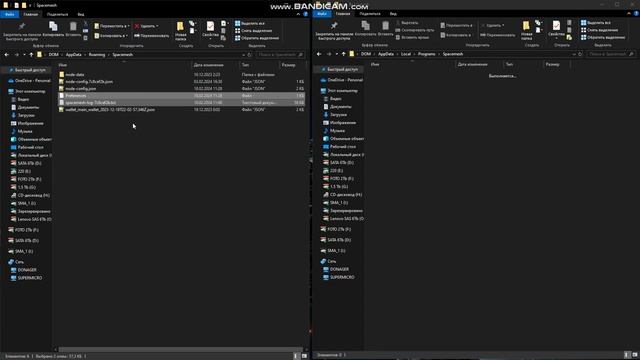Click Rename in left Roaming window ribbon

point(151,36)
